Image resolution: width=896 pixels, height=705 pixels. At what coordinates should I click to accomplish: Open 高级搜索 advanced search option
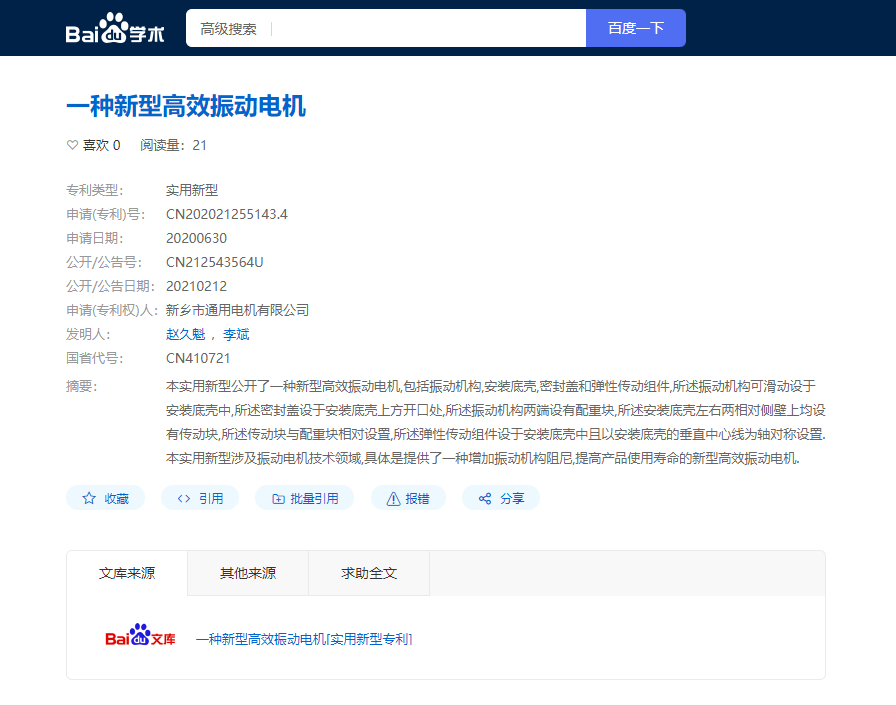pos(228,29)
